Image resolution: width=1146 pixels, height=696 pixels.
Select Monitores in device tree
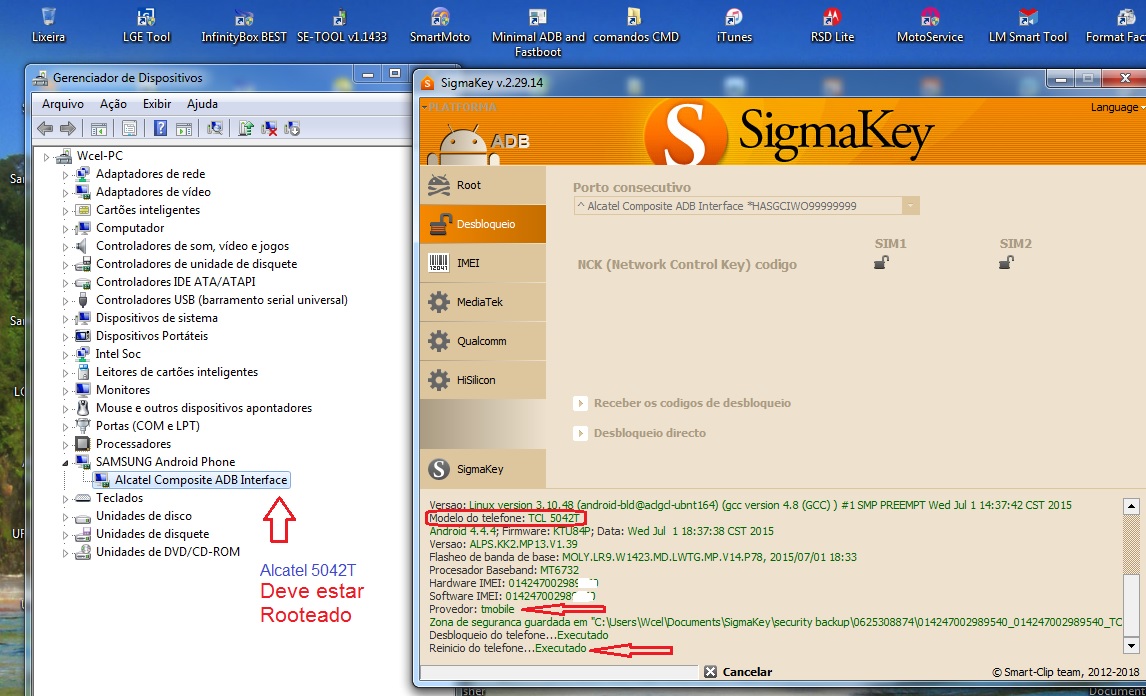coord(123,390)
